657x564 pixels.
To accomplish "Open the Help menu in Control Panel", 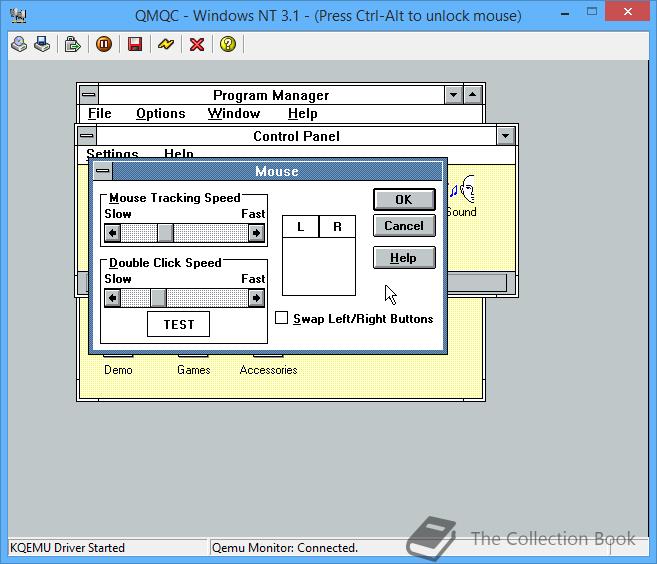I will coord(179,153).
